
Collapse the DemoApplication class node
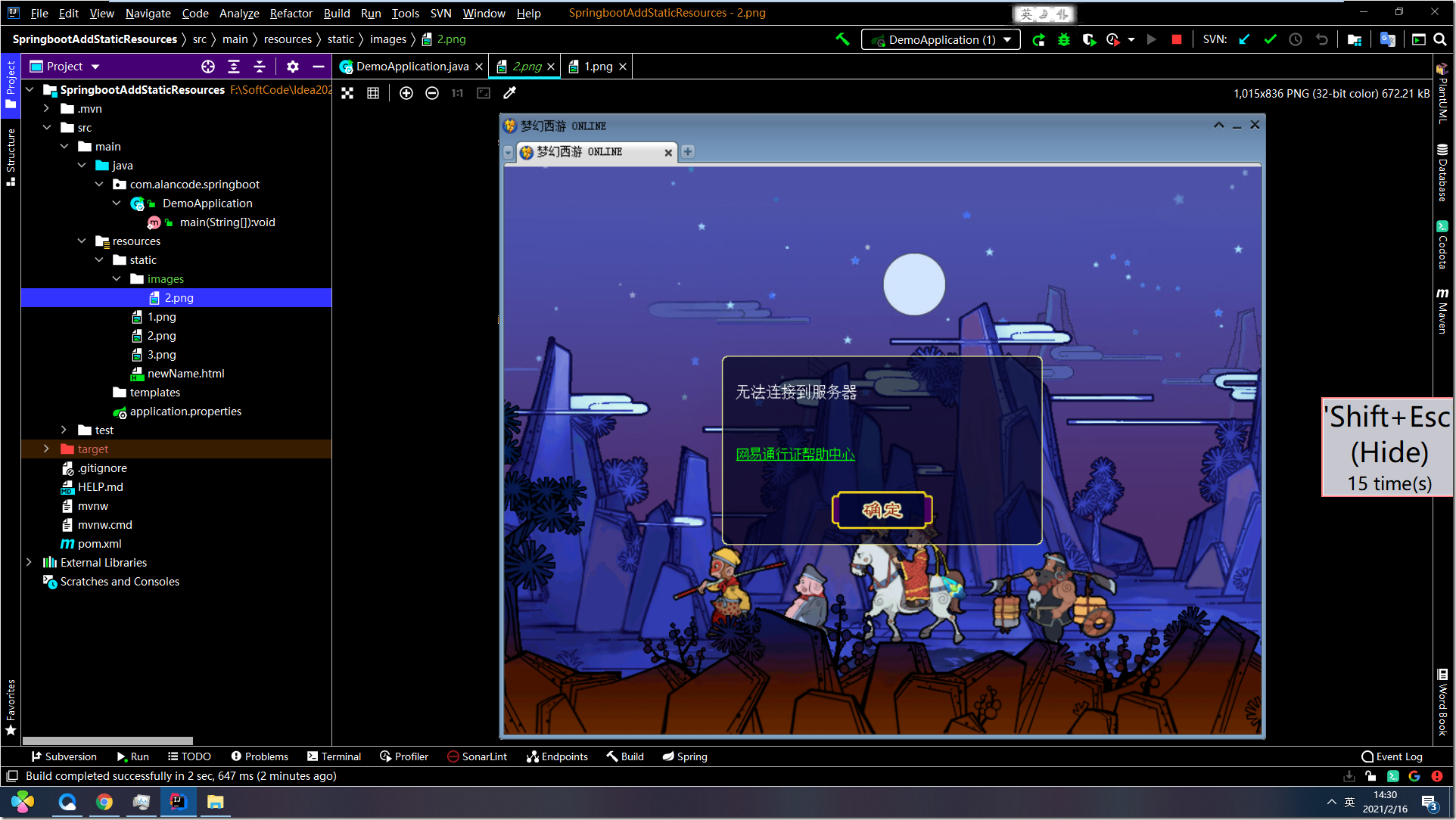(x=117, y=203)
